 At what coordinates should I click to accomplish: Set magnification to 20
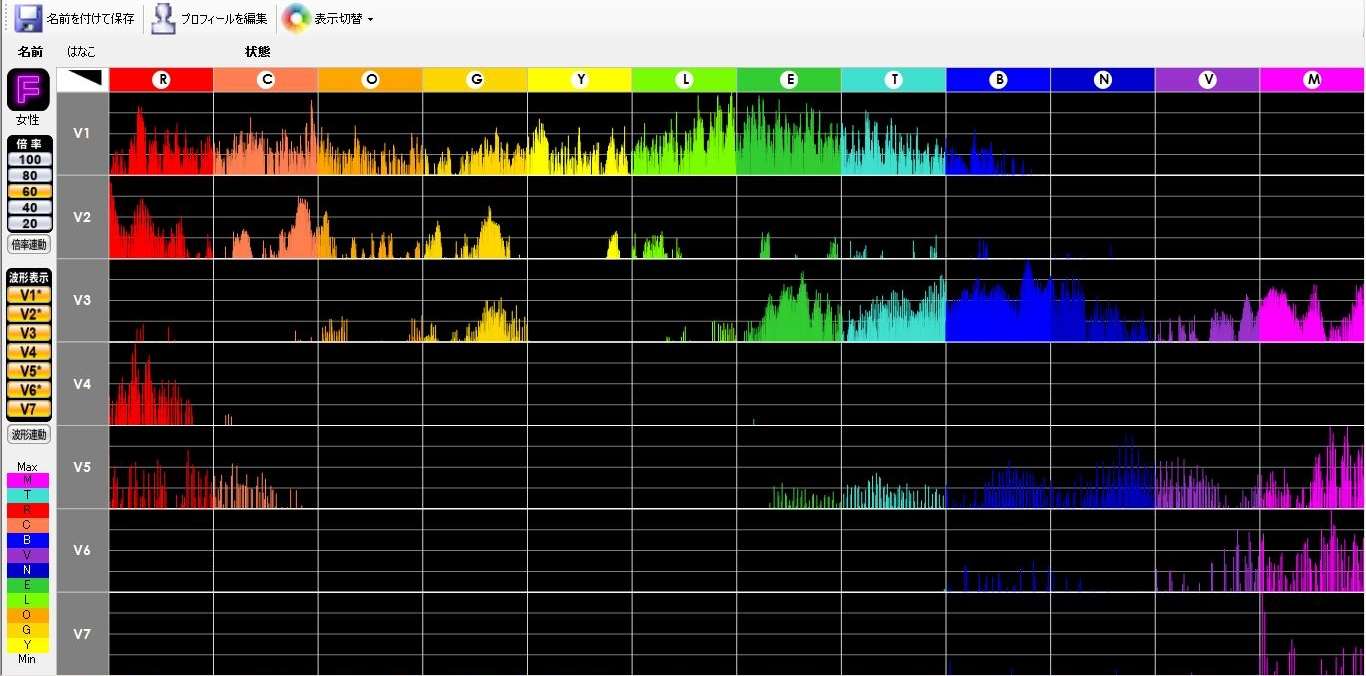[x=29, y=223]
